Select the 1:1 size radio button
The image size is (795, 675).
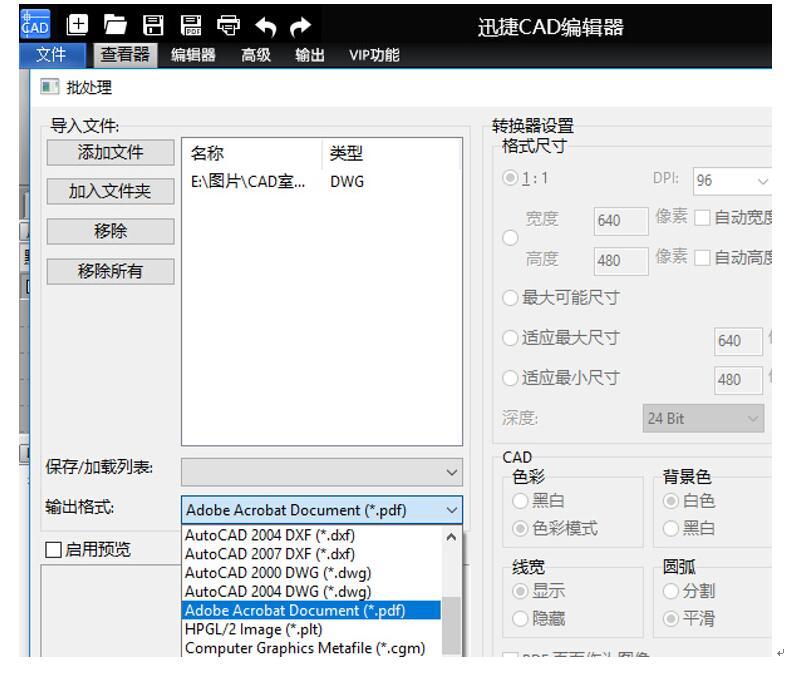510,178
